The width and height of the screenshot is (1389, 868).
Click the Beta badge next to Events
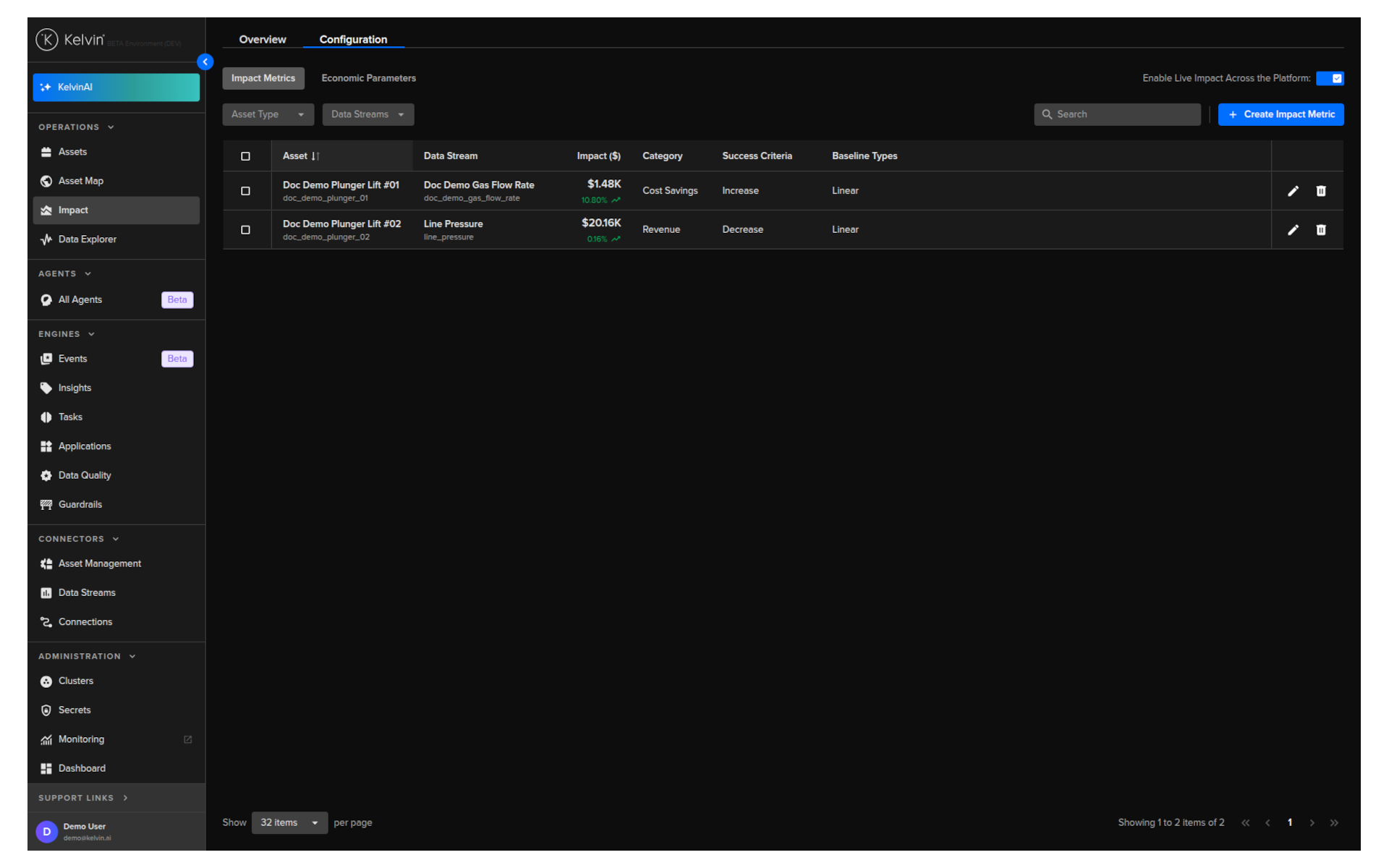tap(177, 359)
